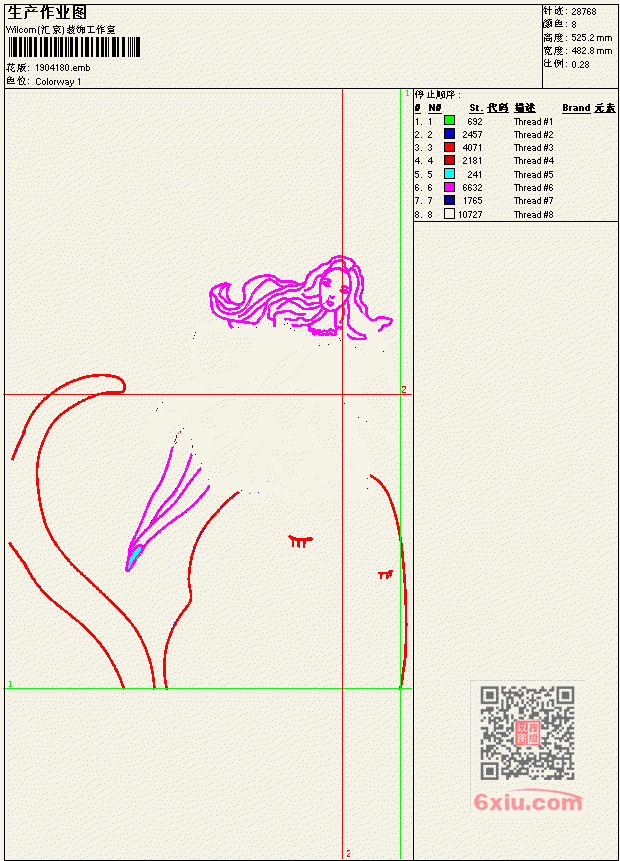Click the file name '1904180.emb'
This screenshot has height=861, width=620.
[63, 68]
